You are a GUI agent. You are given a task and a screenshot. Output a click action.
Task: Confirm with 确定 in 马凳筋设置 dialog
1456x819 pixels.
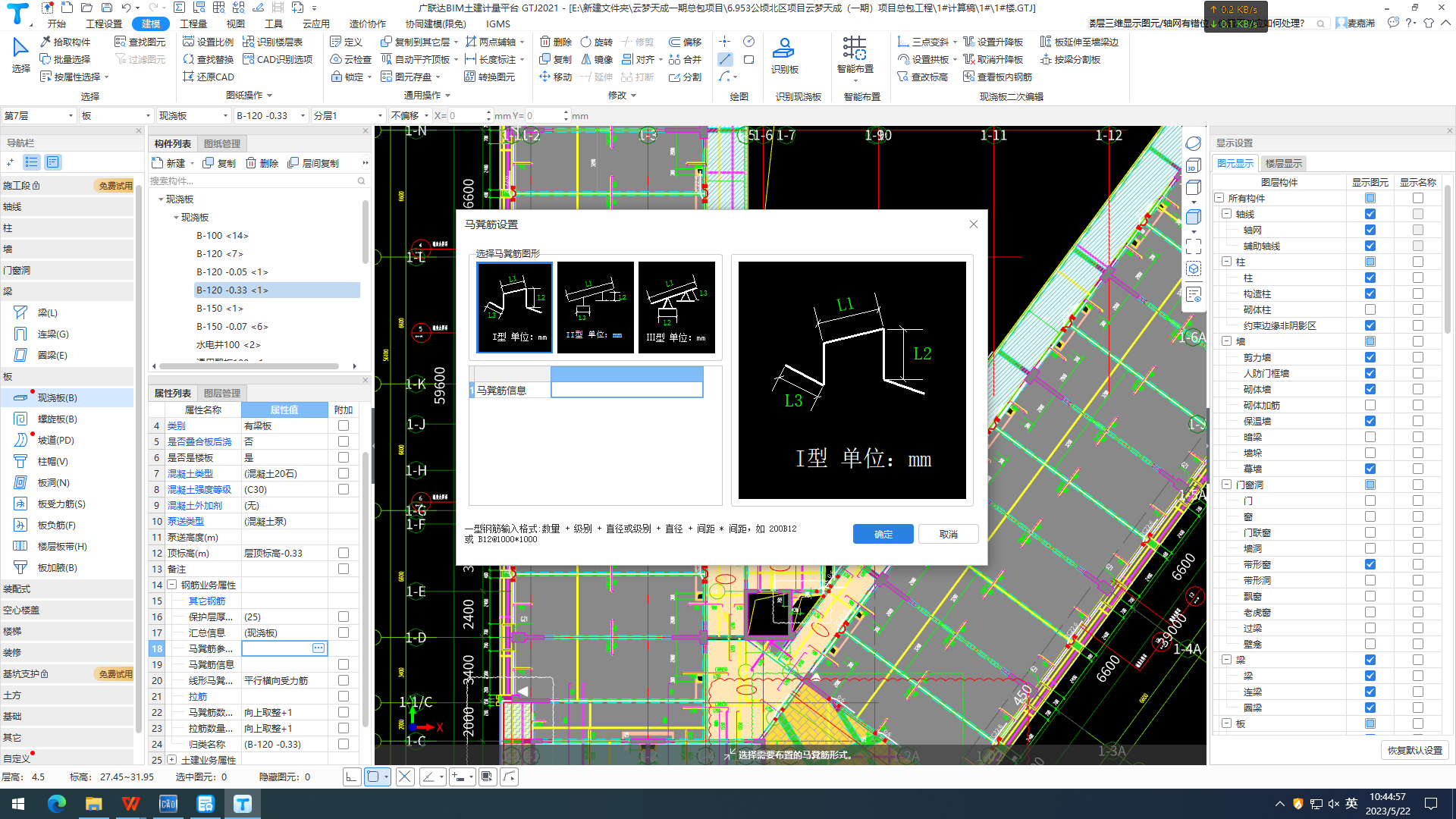point(883,534)
